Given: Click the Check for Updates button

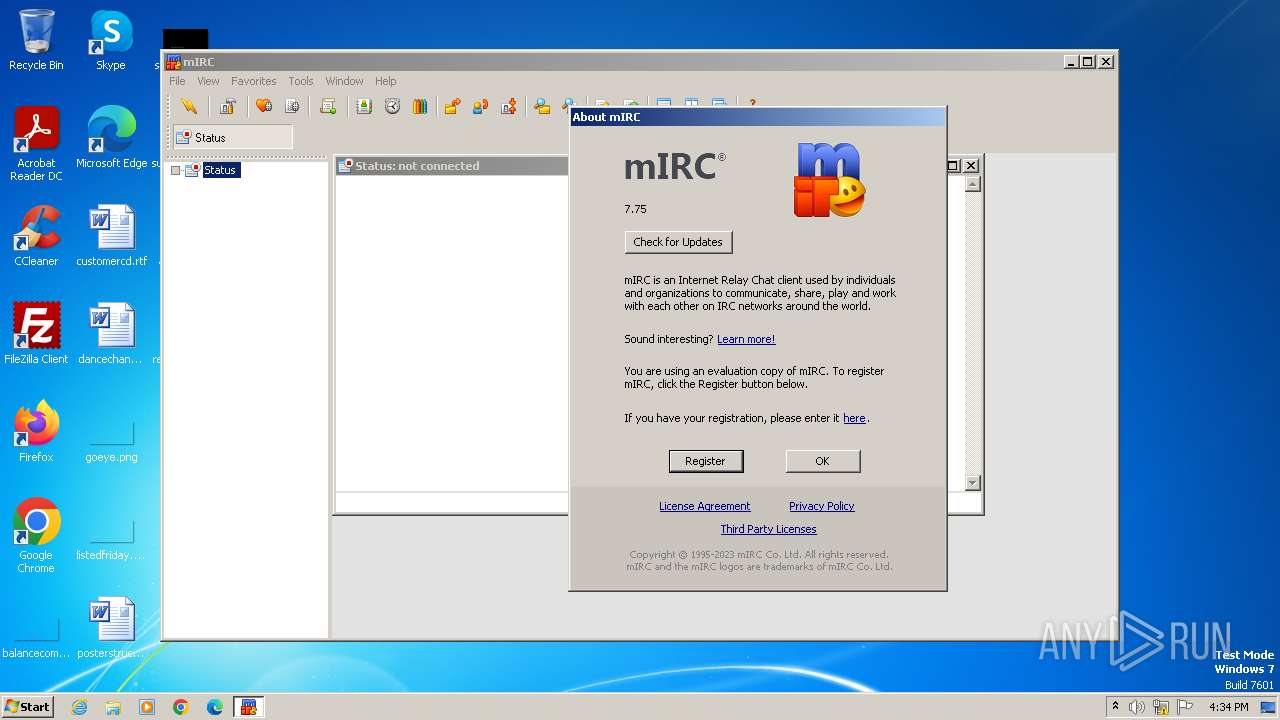Looking at the screenshot, I should point(678,242).
